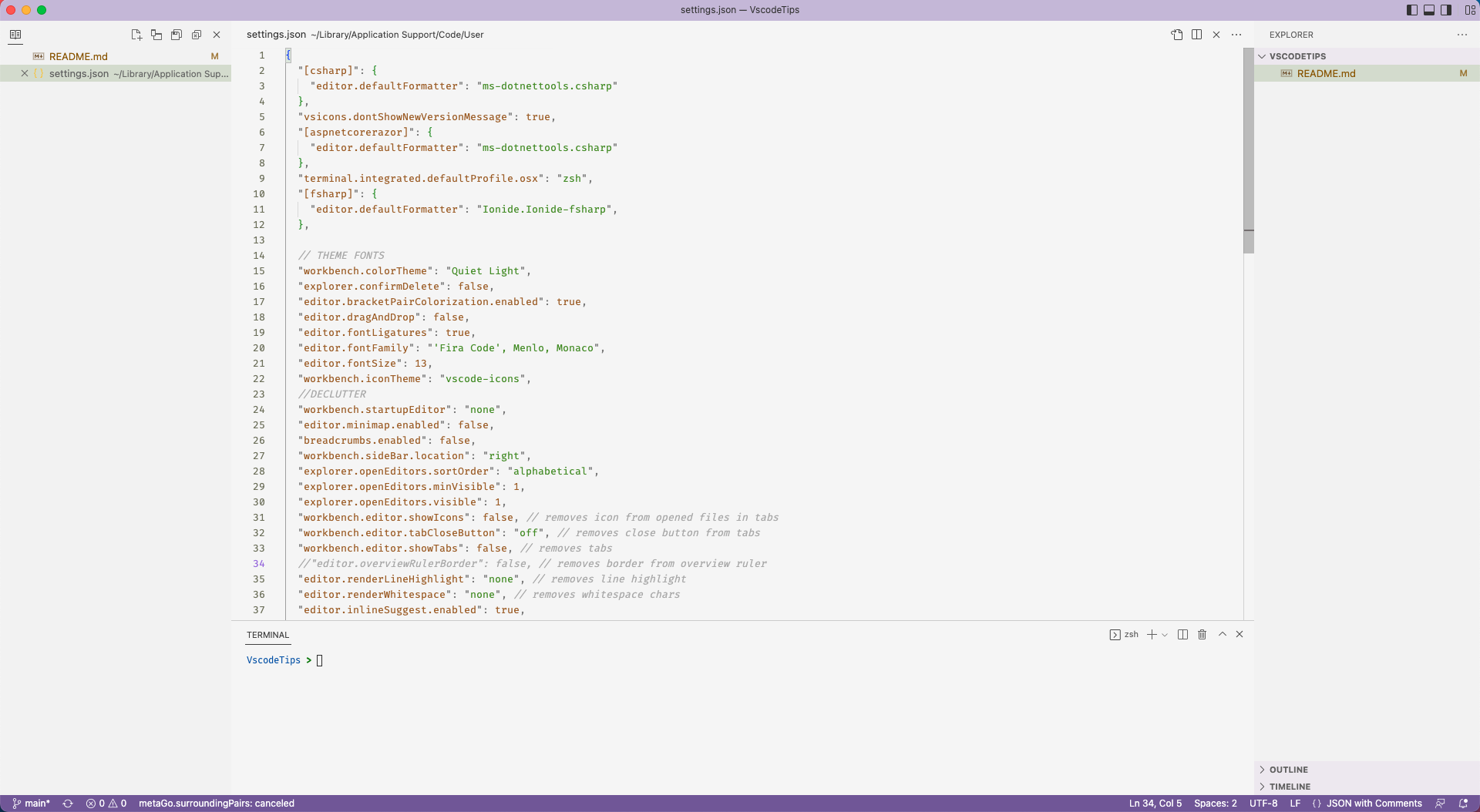Toggle Secondary Side Bar in title bar
The width and height of the screenshot is (1480, 812).
1446,10
